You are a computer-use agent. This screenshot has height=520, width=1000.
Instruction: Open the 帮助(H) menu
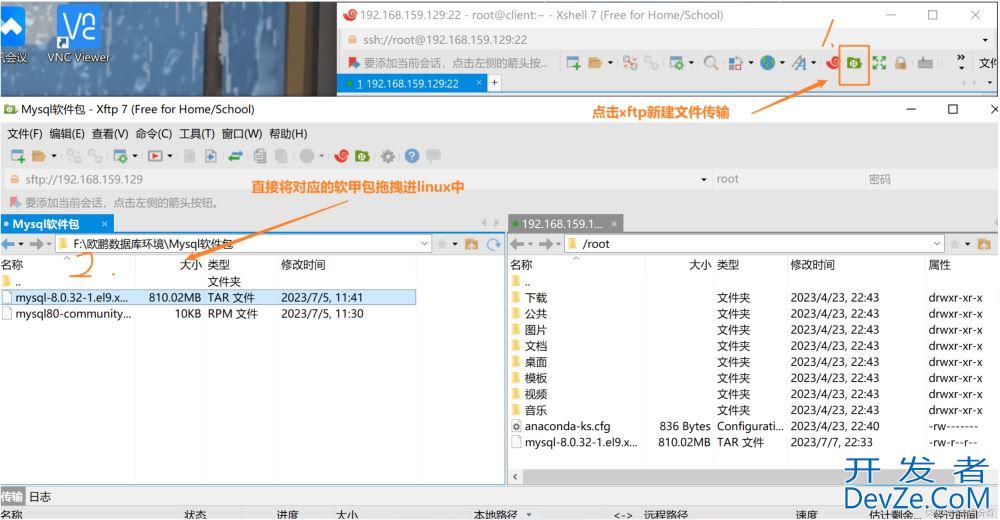(x=288, y=134)
